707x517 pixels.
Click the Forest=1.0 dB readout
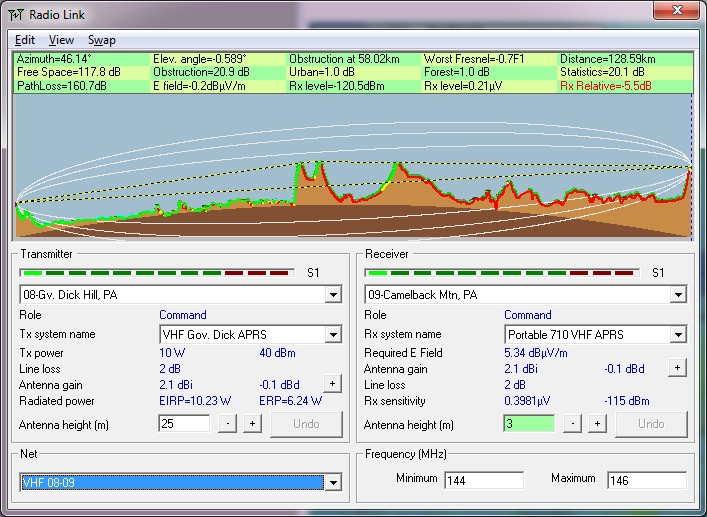pos(457,72)
